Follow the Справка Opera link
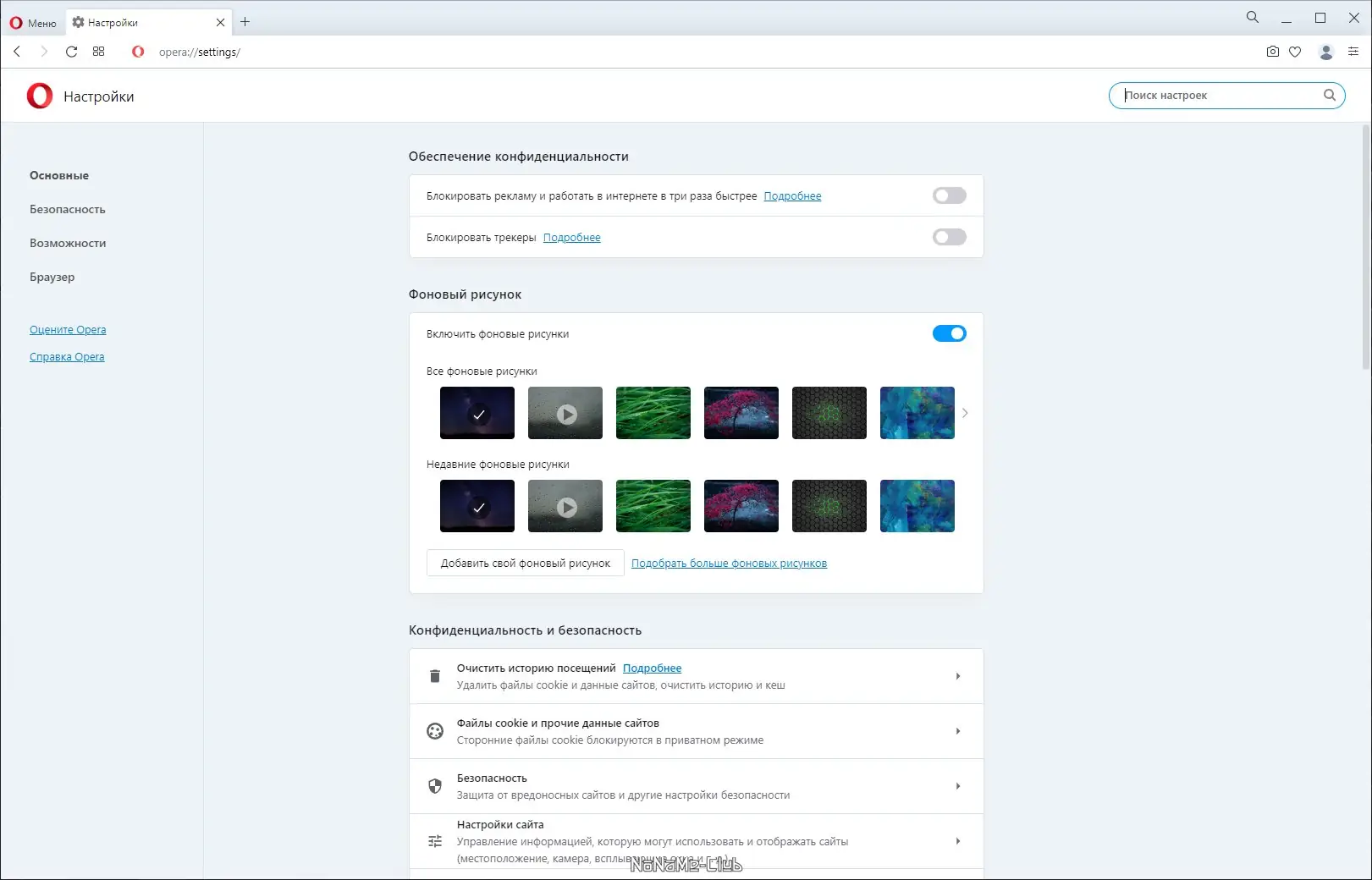 67,357
